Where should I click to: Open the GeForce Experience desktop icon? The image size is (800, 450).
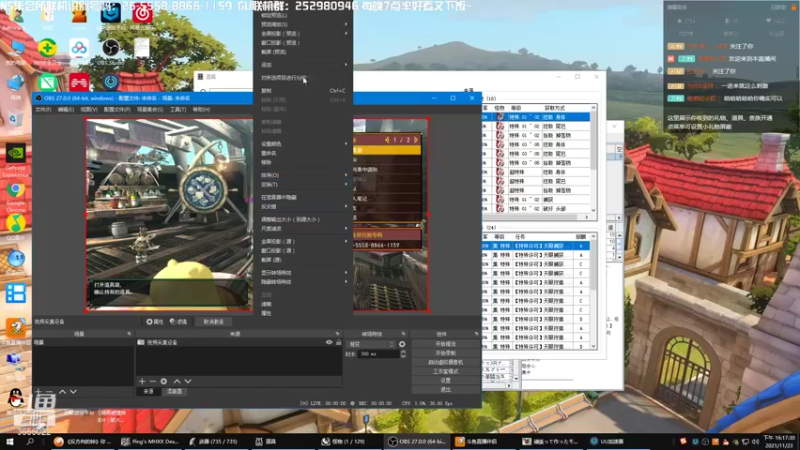coord(16,153)
